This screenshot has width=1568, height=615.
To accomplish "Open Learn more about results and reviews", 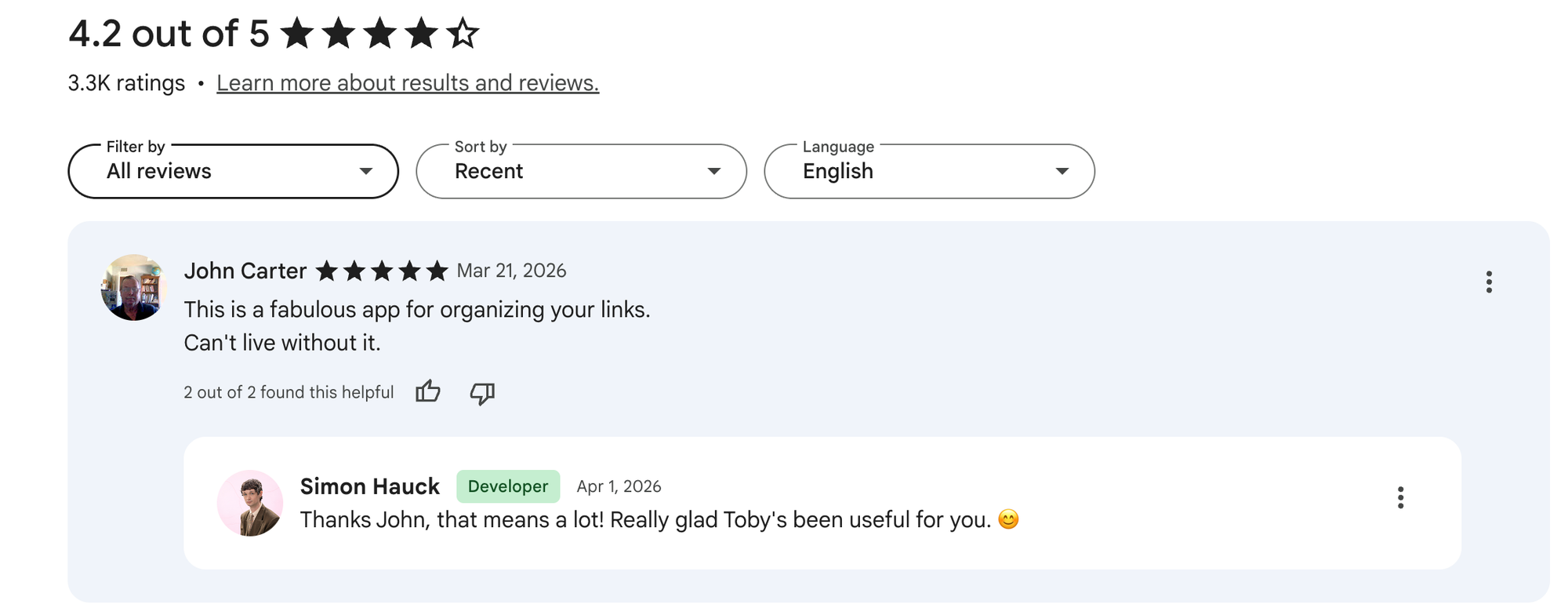I will (x=408, y=82).
